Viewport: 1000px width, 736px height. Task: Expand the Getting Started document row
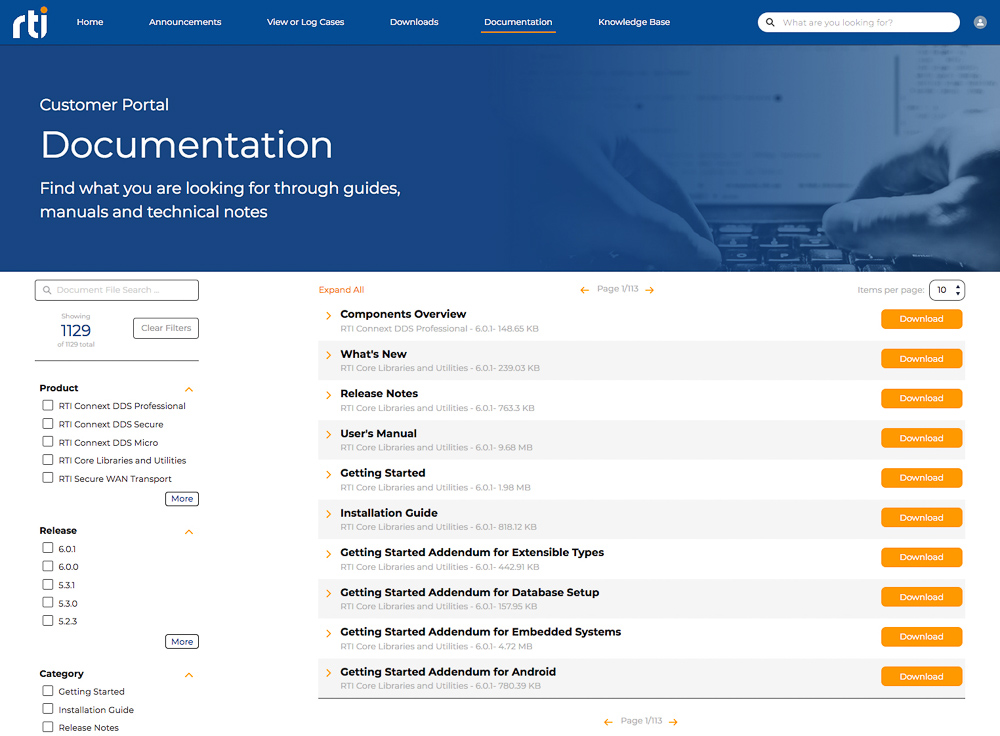(x=328, y=475)
